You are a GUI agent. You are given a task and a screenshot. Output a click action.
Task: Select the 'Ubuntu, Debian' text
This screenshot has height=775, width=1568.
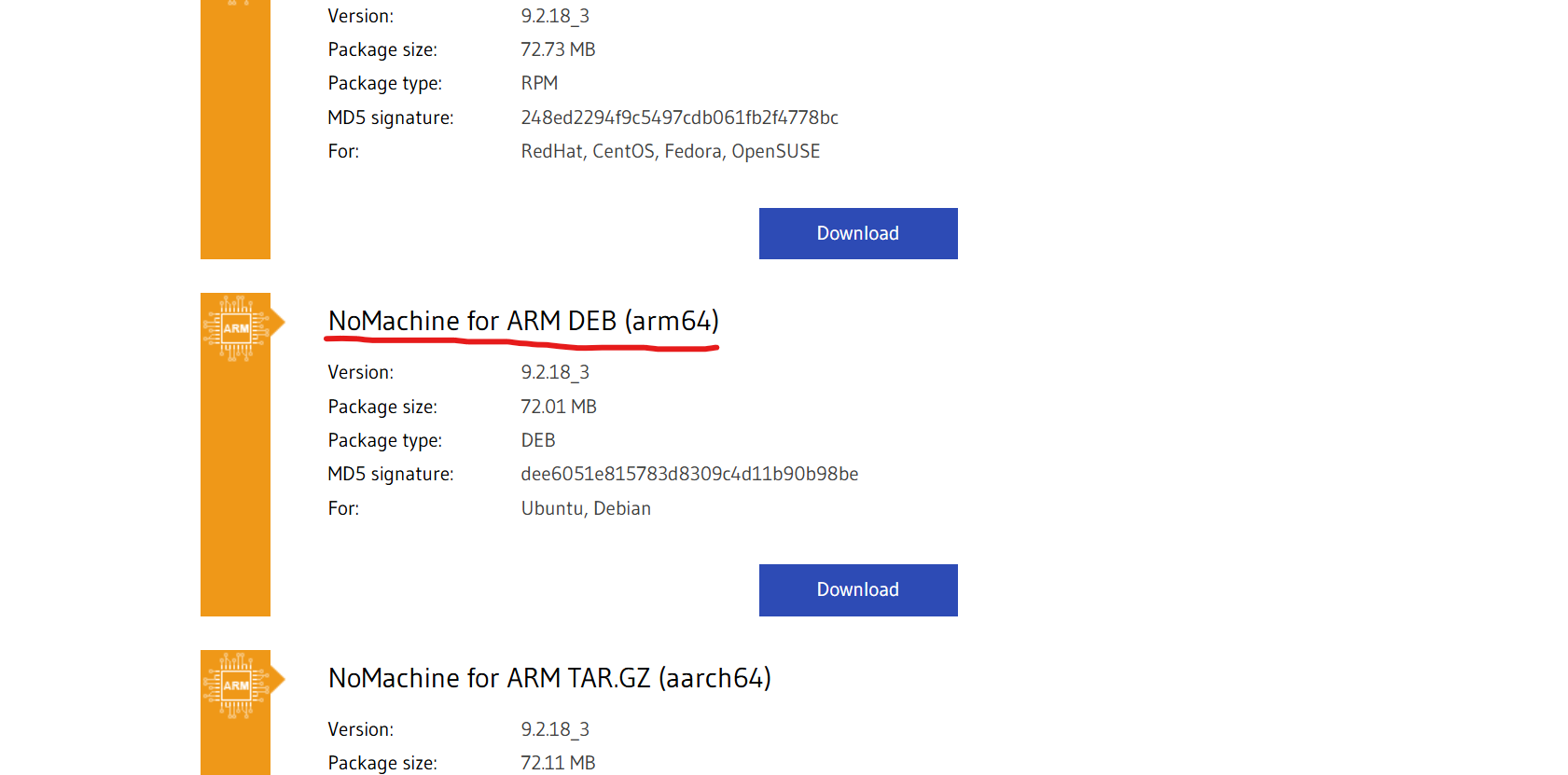pos(586,508)
